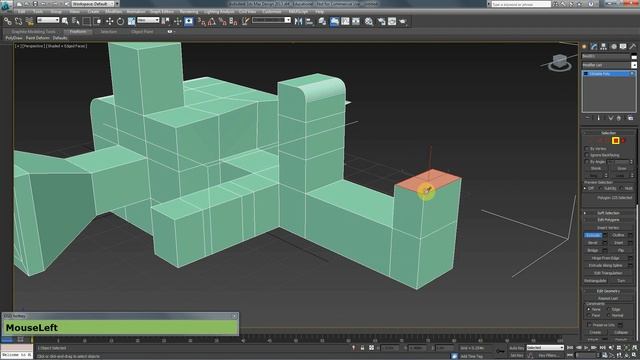The image size is (640, 360).
Task: Click the Unlink Selection tool
Action: (x=19, y=21)
